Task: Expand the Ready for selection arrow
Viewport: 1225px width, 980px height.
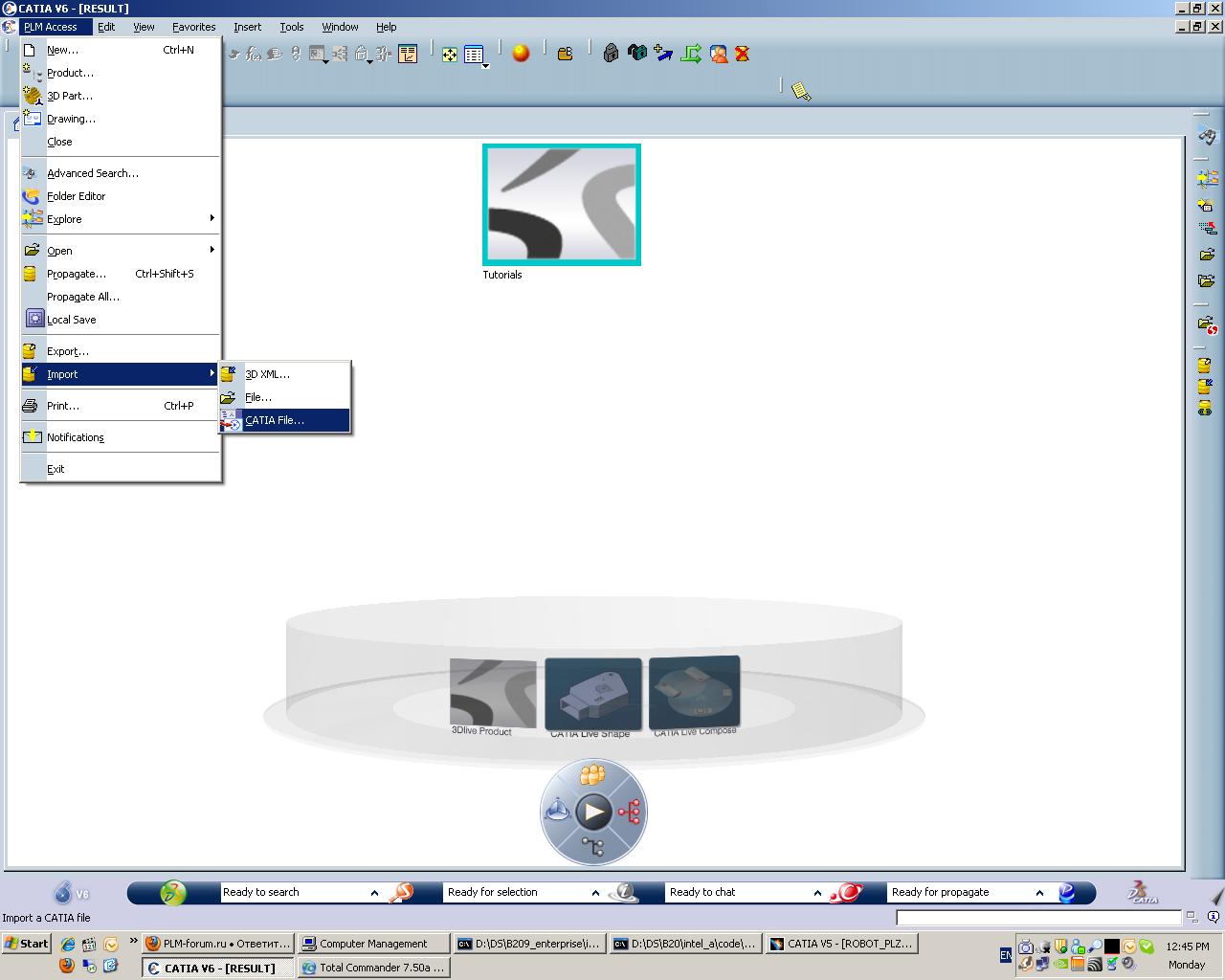Action: (595, 893)
